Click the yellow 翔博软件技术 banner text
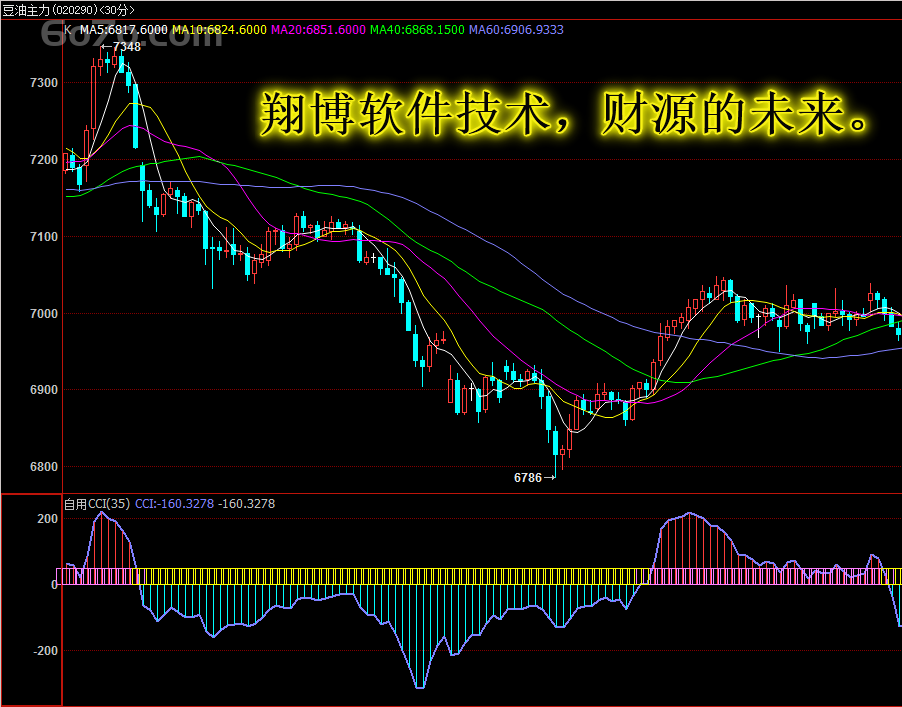Image resolution: width=902 pixels, height=707 pixels. [x=562, y=116]
